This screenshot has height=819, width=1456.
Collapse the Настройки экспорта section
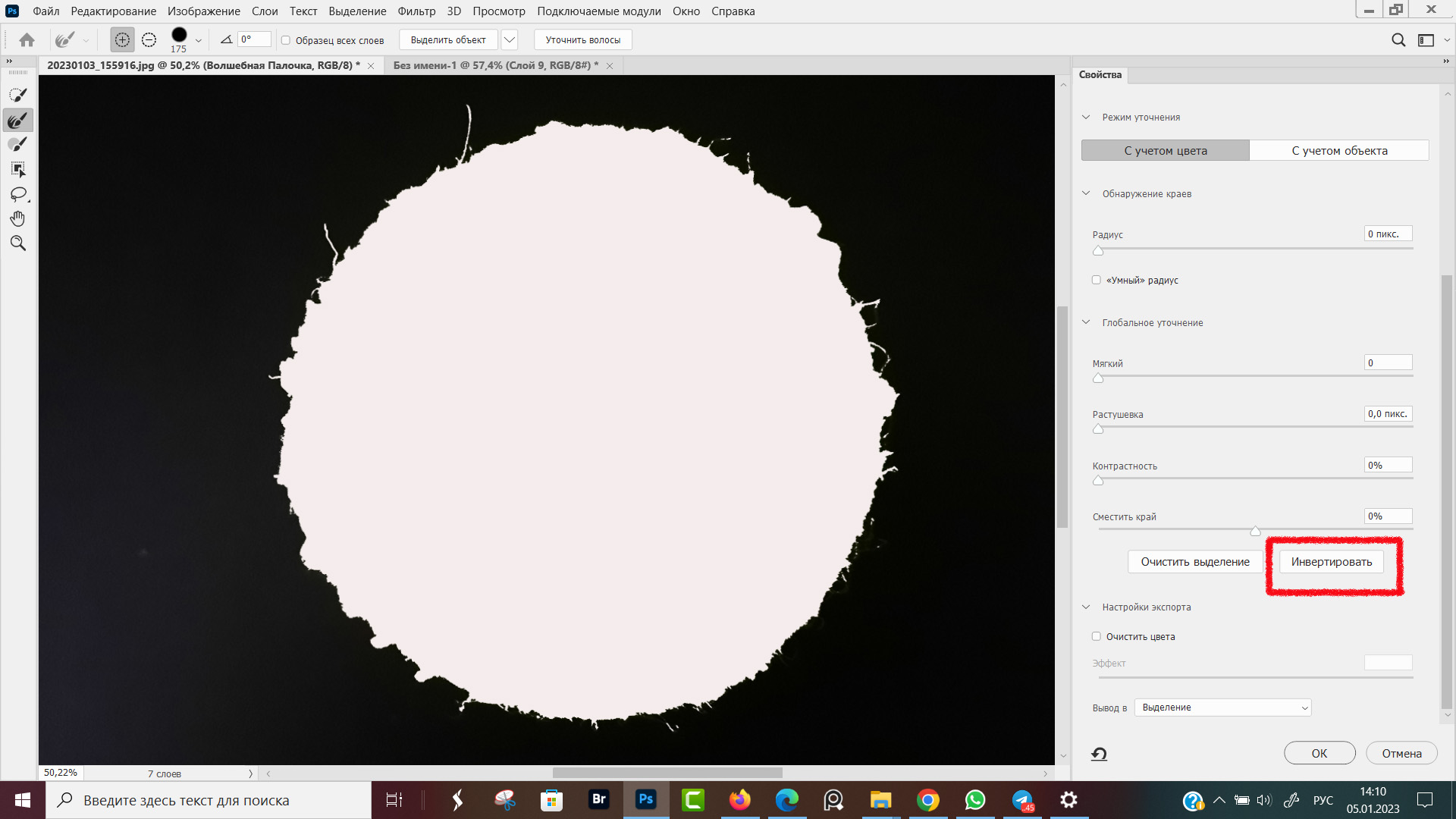1086,607
